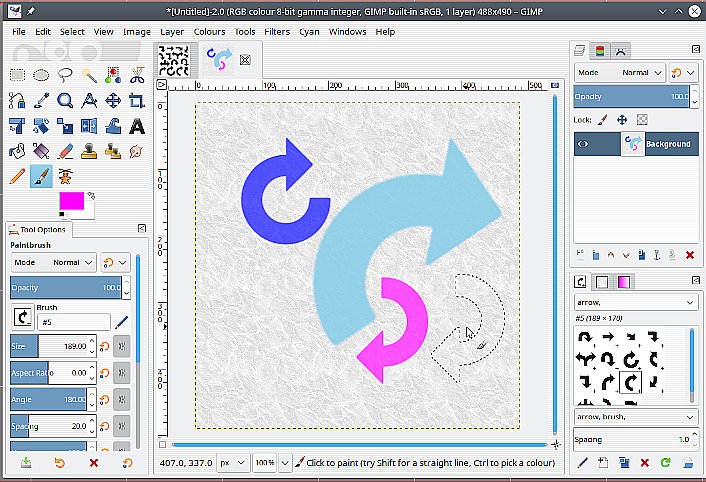The width and height of the screenshot is (706, 482).
Task: Open the 'arrow, brush,' tags dropdown
Action: pyautogui.click(x=635, y=417)
